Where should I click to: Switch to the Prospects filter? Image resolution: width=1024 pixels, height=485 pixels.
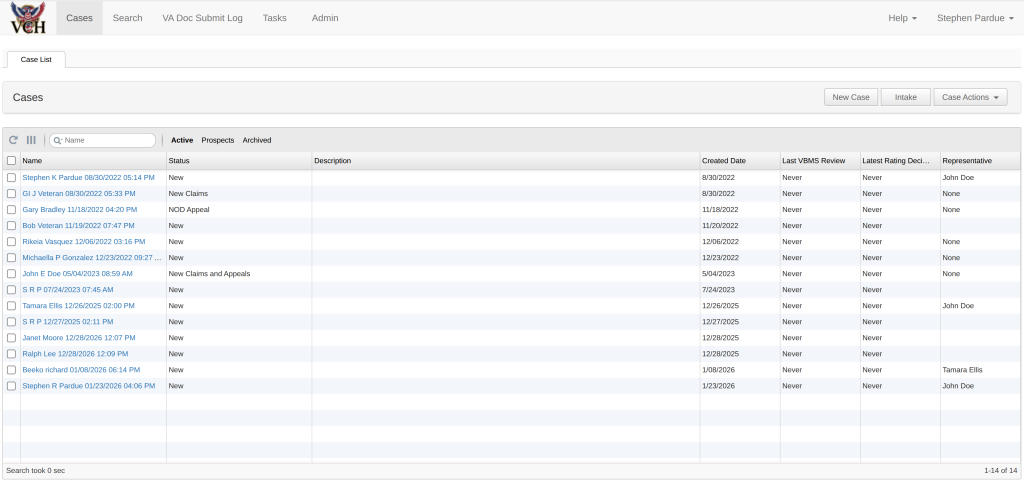[x=218, y=140]
